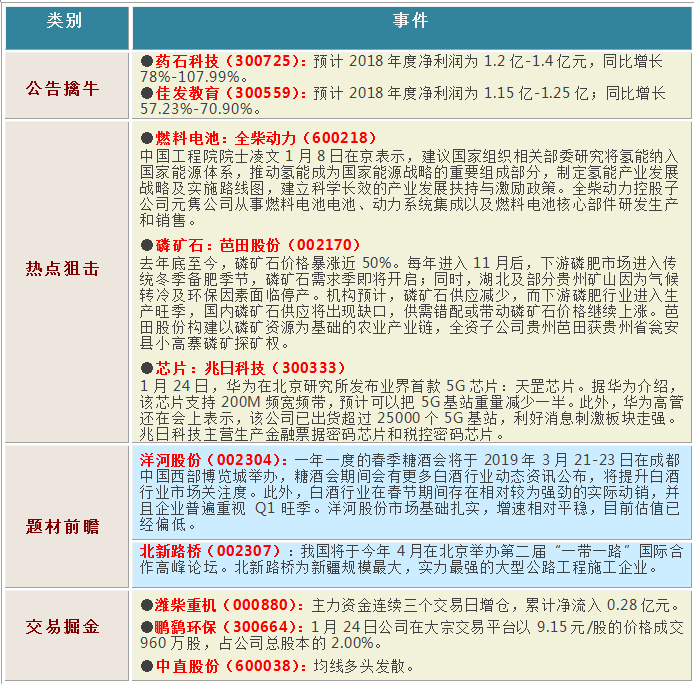Select the 题材前瞻 category cell

[x=67, y=516]
